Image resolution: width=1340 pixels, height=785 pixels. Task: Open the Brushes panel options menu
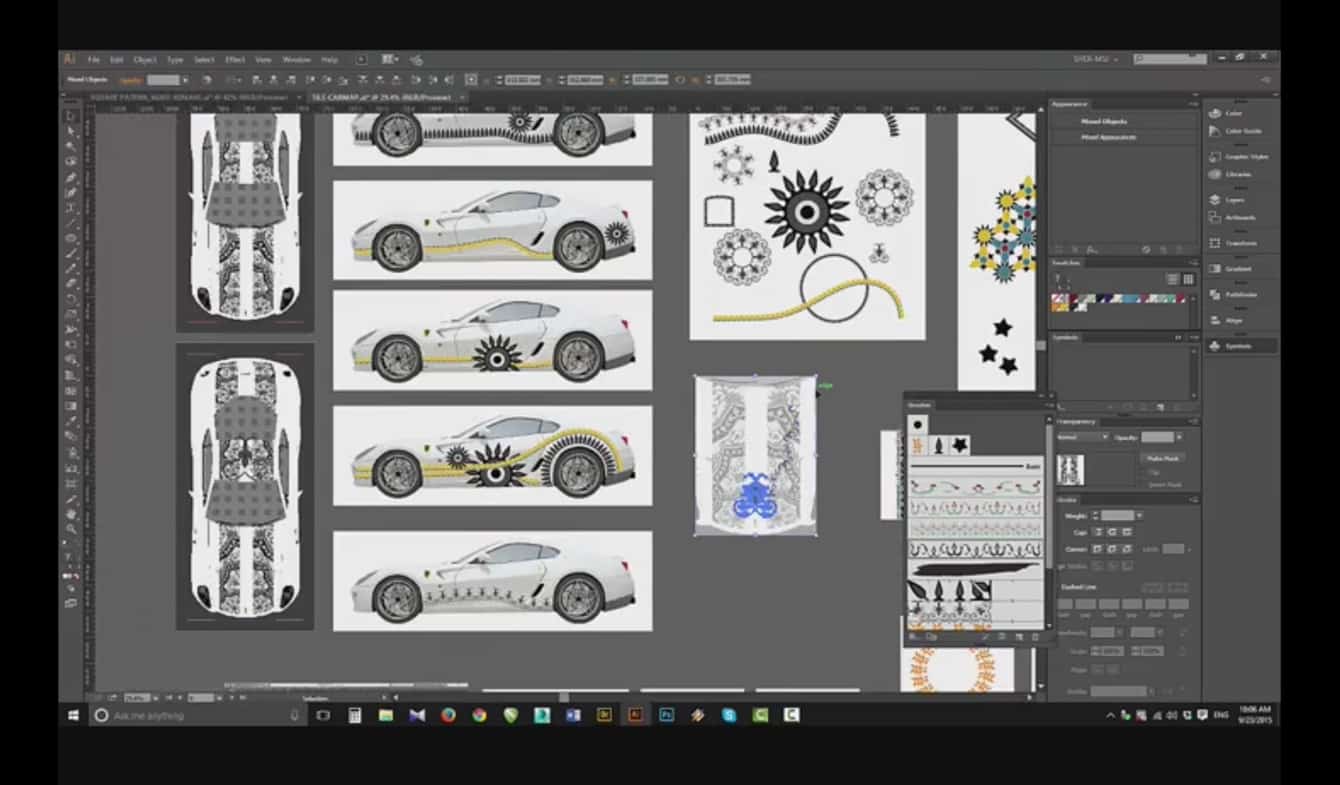pos(1048,405)
